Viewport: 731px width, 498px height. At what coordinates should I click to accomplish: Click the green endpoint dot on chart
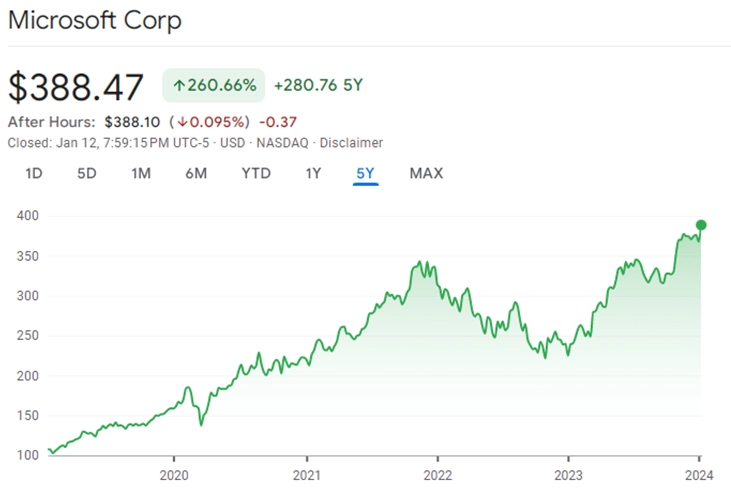point(701,225)
